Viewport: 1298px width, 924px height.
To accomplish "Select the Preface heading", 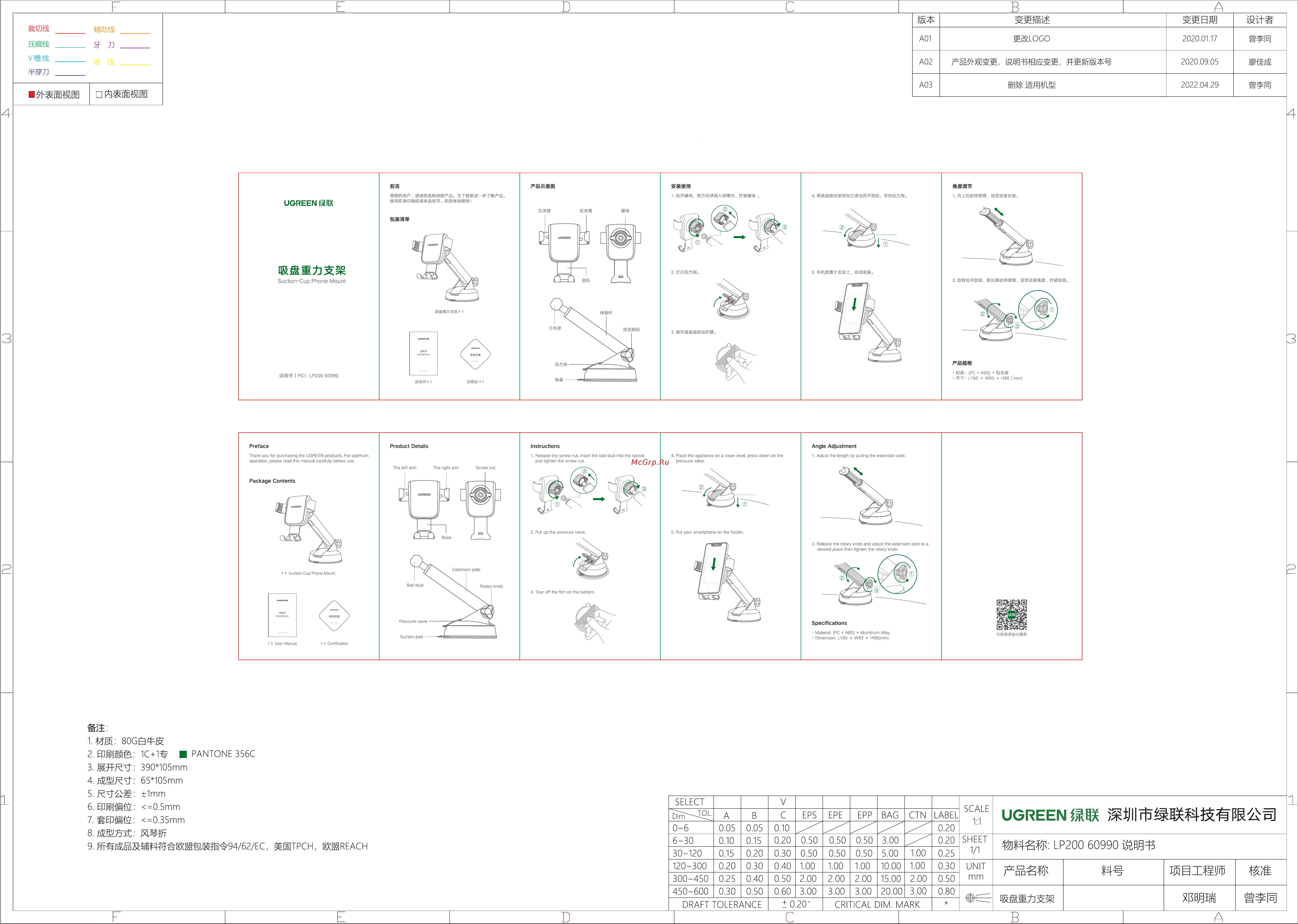I will pos(259,446).
